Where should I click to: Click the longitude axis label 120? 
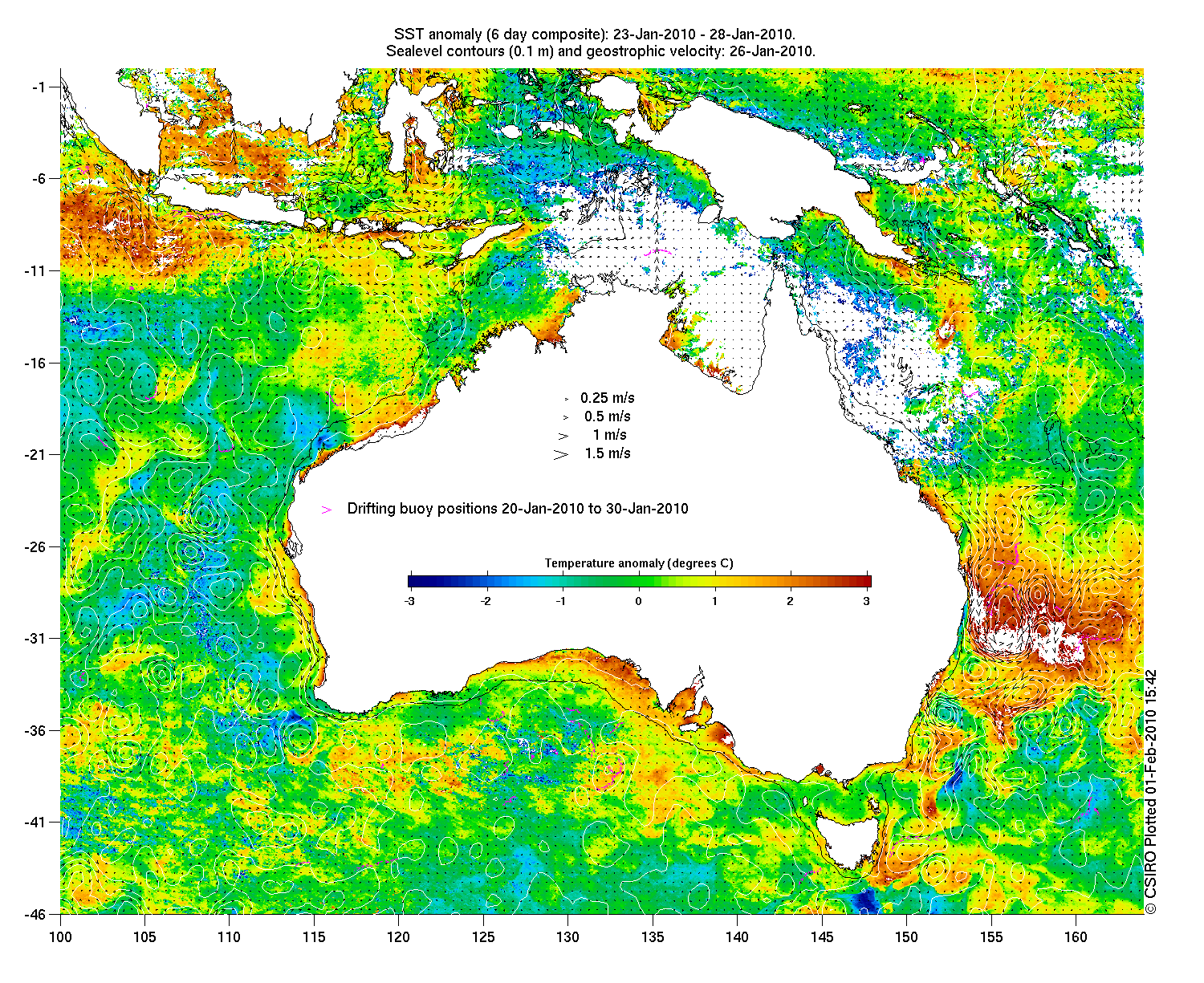tap(399, 937)
